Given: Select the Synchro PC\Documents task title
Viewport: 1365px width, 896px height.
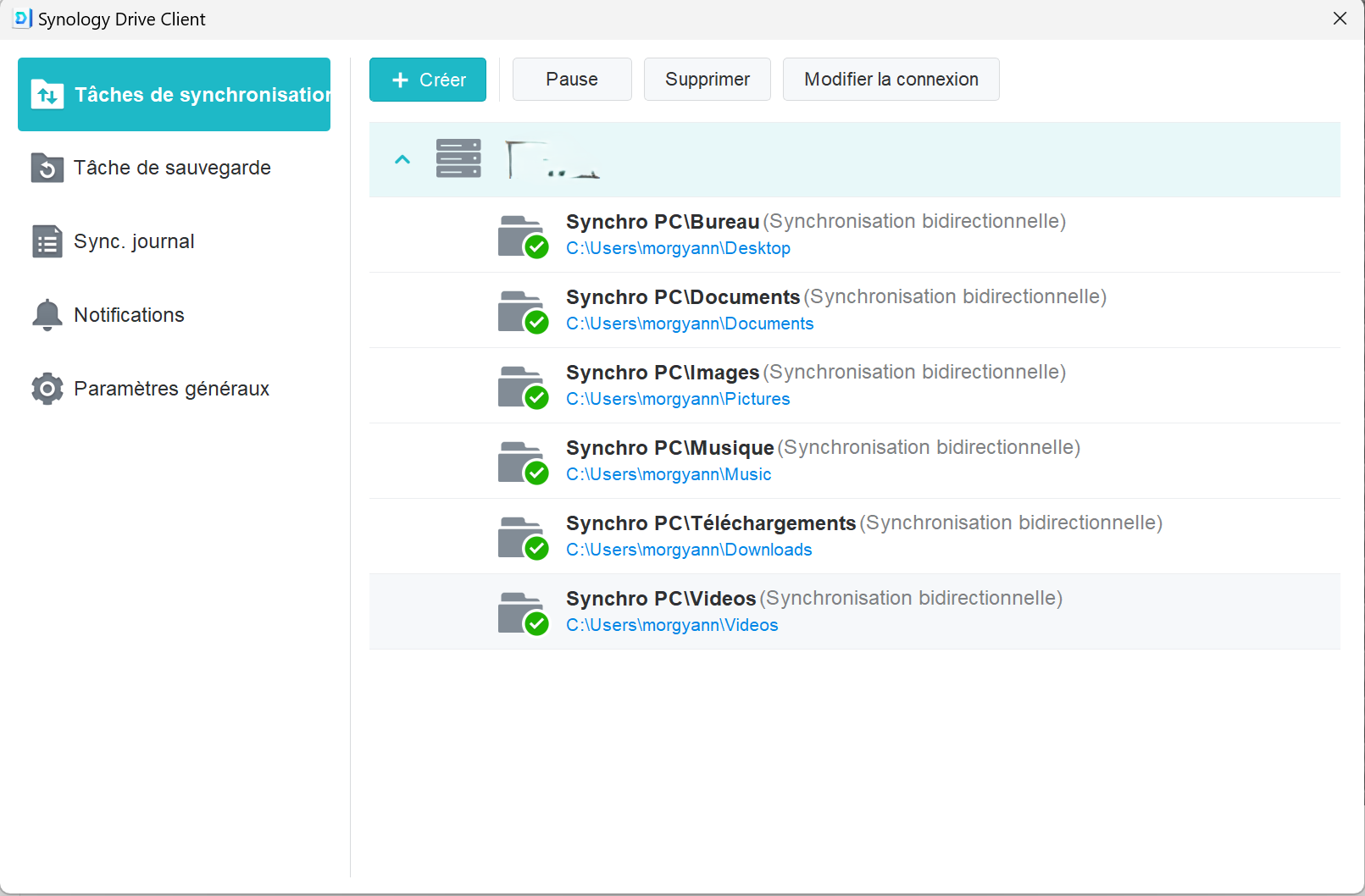Looking at the screenshot, I should tap(683, 297).
